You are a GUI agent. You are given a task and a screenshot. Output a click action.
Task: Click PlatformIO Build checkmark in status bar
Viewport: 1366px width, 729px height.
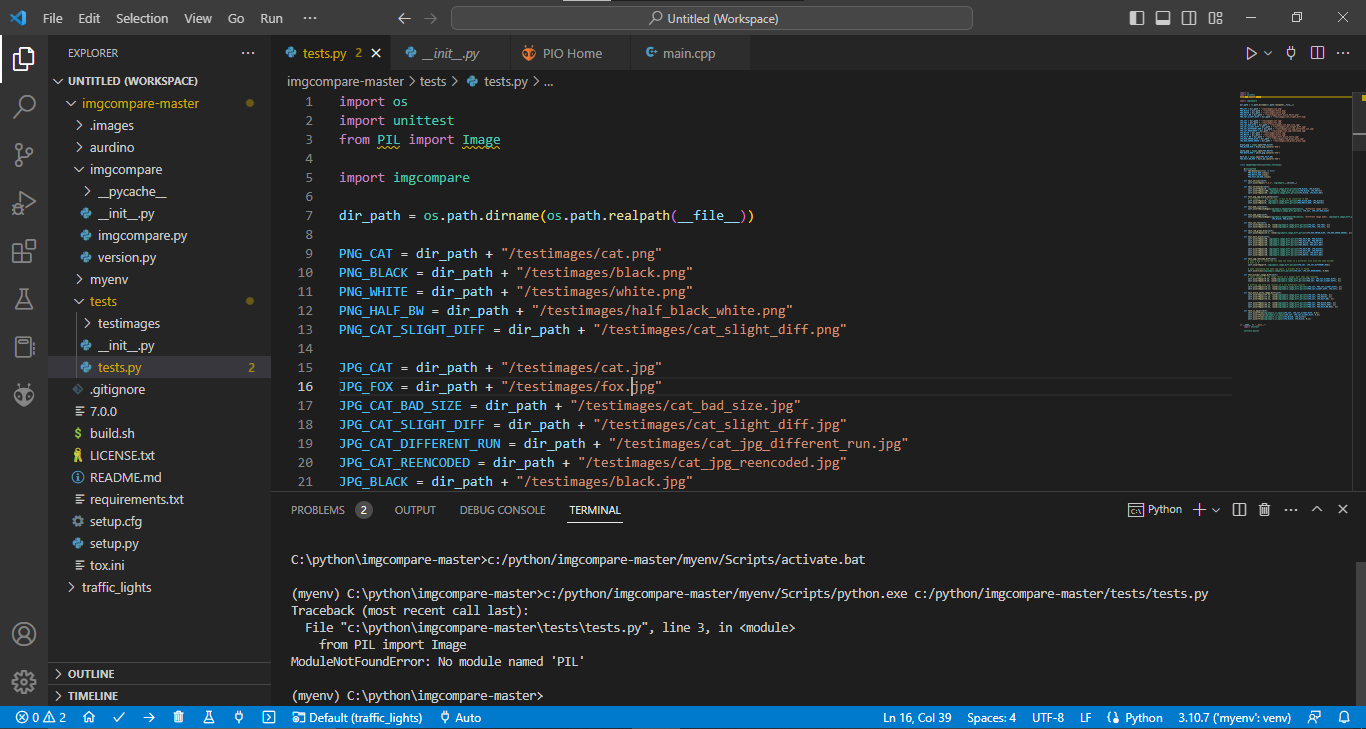click(x=119, y=717)
